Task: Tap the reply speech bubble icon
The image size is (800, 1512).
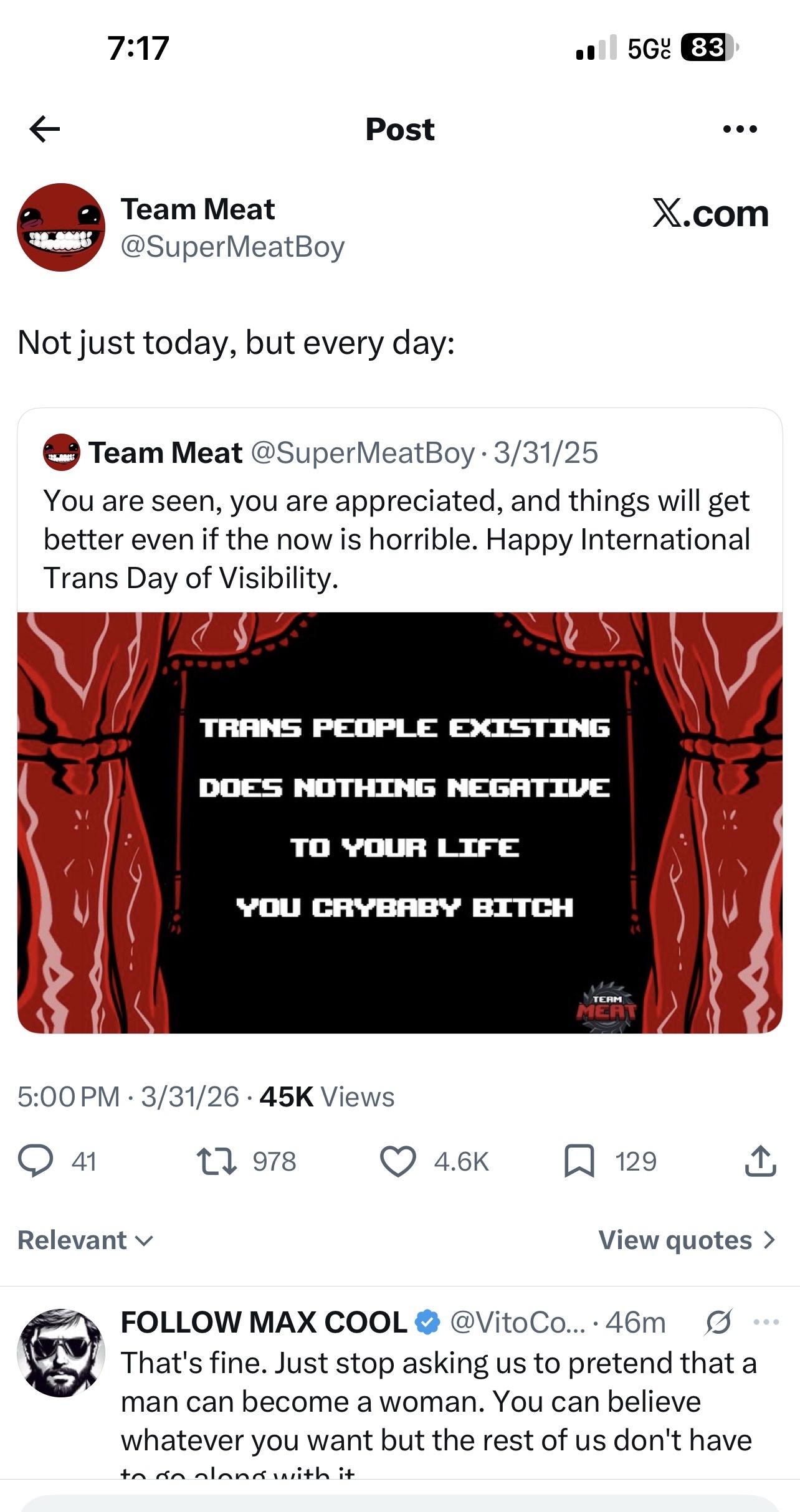Action: click(36, 1161)
